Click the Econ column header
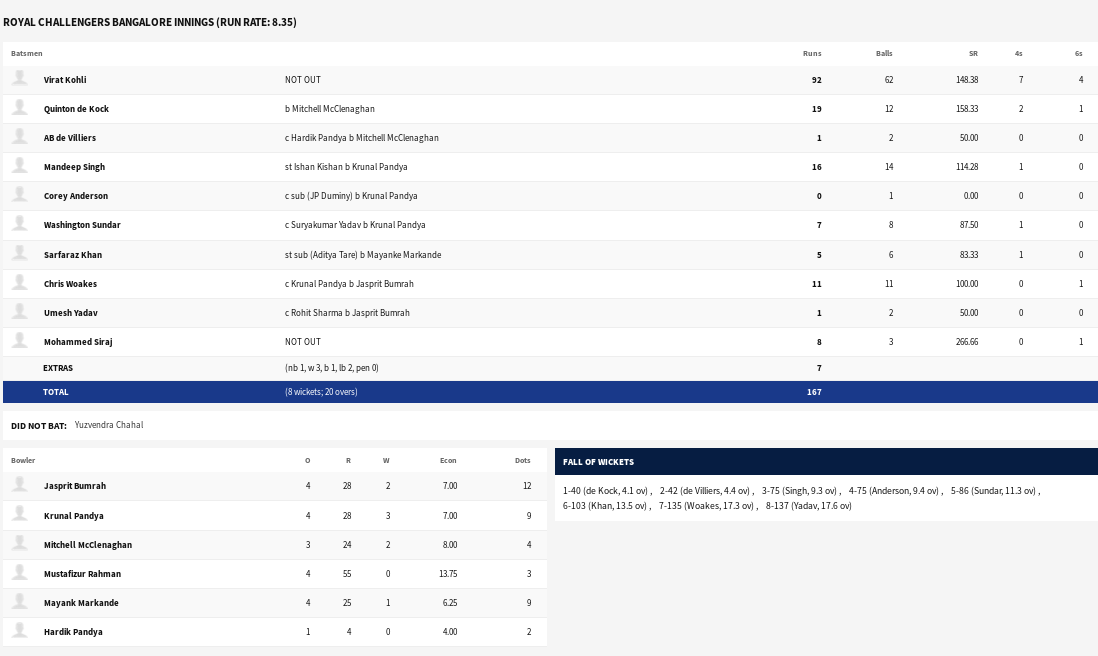Viewport: 1098px width, 656px height. tap(448, 461)
